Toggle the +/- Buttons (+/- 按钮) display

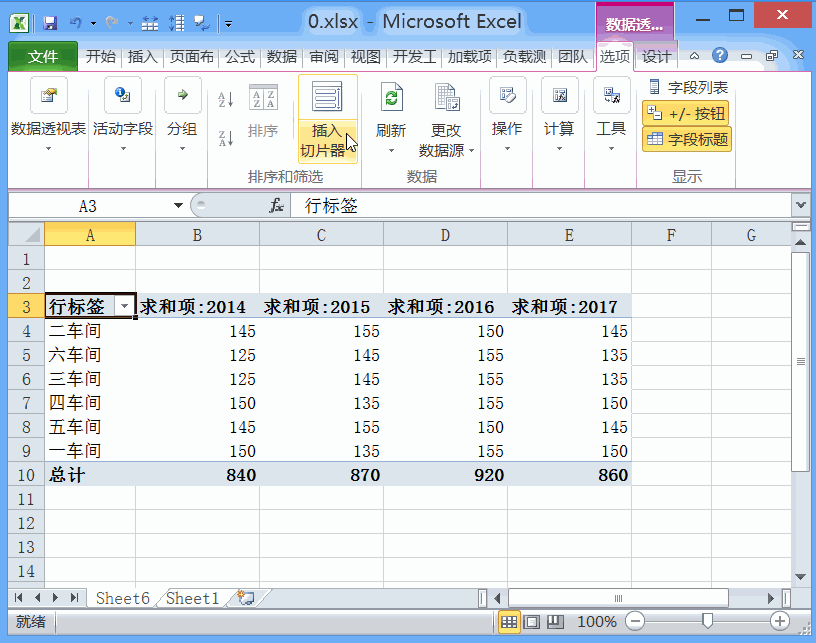click(x=684, y=111)
